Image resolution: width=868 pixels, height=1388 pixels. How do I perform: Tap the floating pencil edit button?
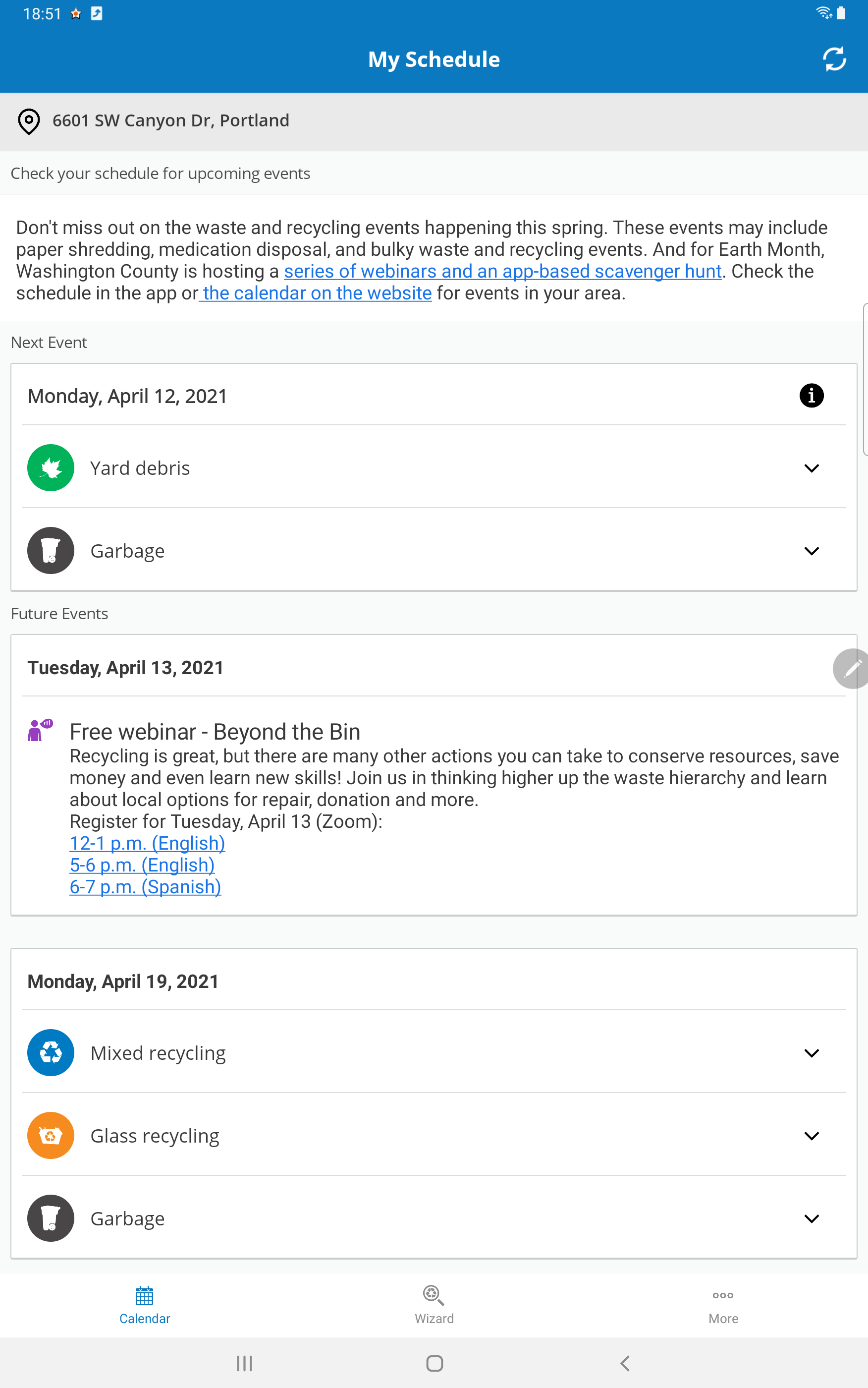point(851,668)
